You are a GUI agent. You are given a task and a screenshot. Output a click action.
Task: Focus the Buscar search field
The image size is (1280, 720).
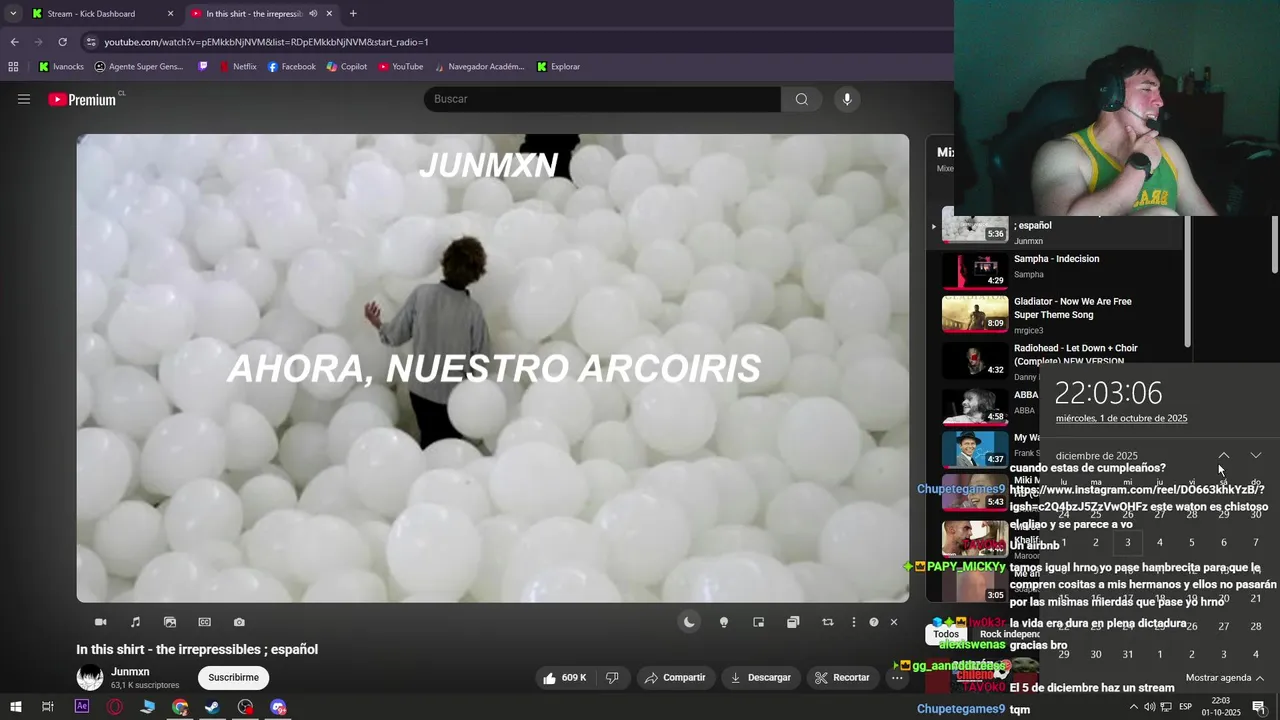[602, 99]
